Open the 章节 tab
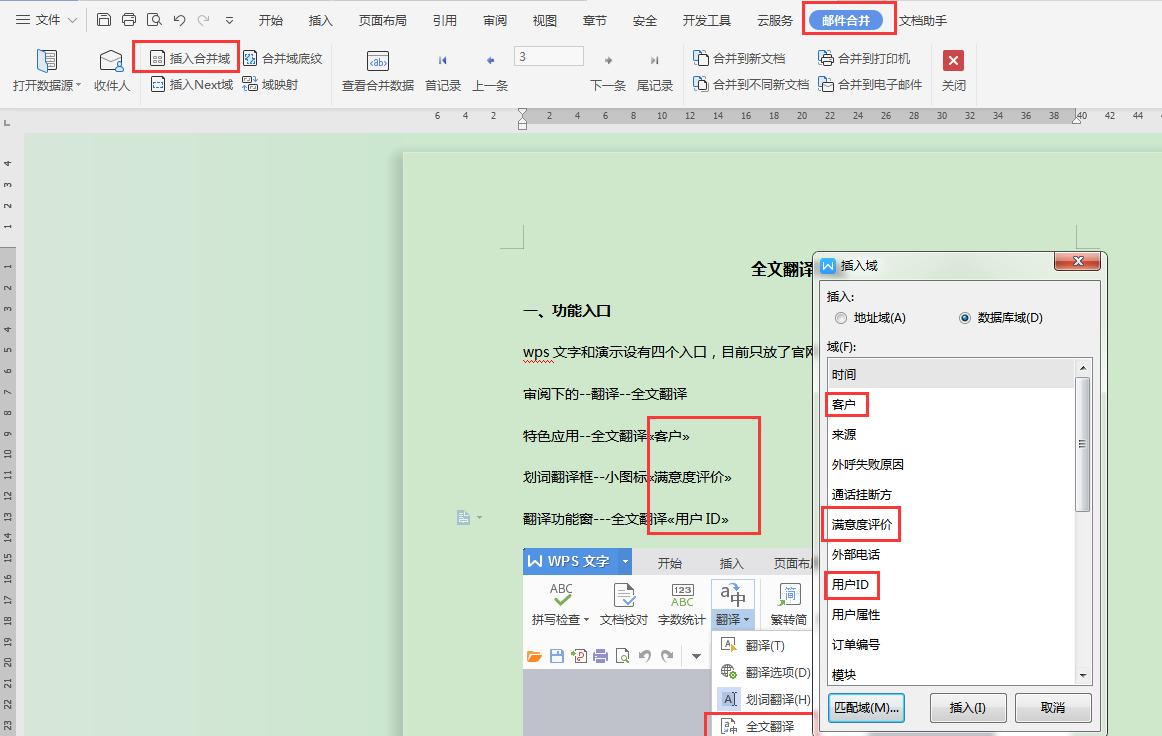 [594, 21]
